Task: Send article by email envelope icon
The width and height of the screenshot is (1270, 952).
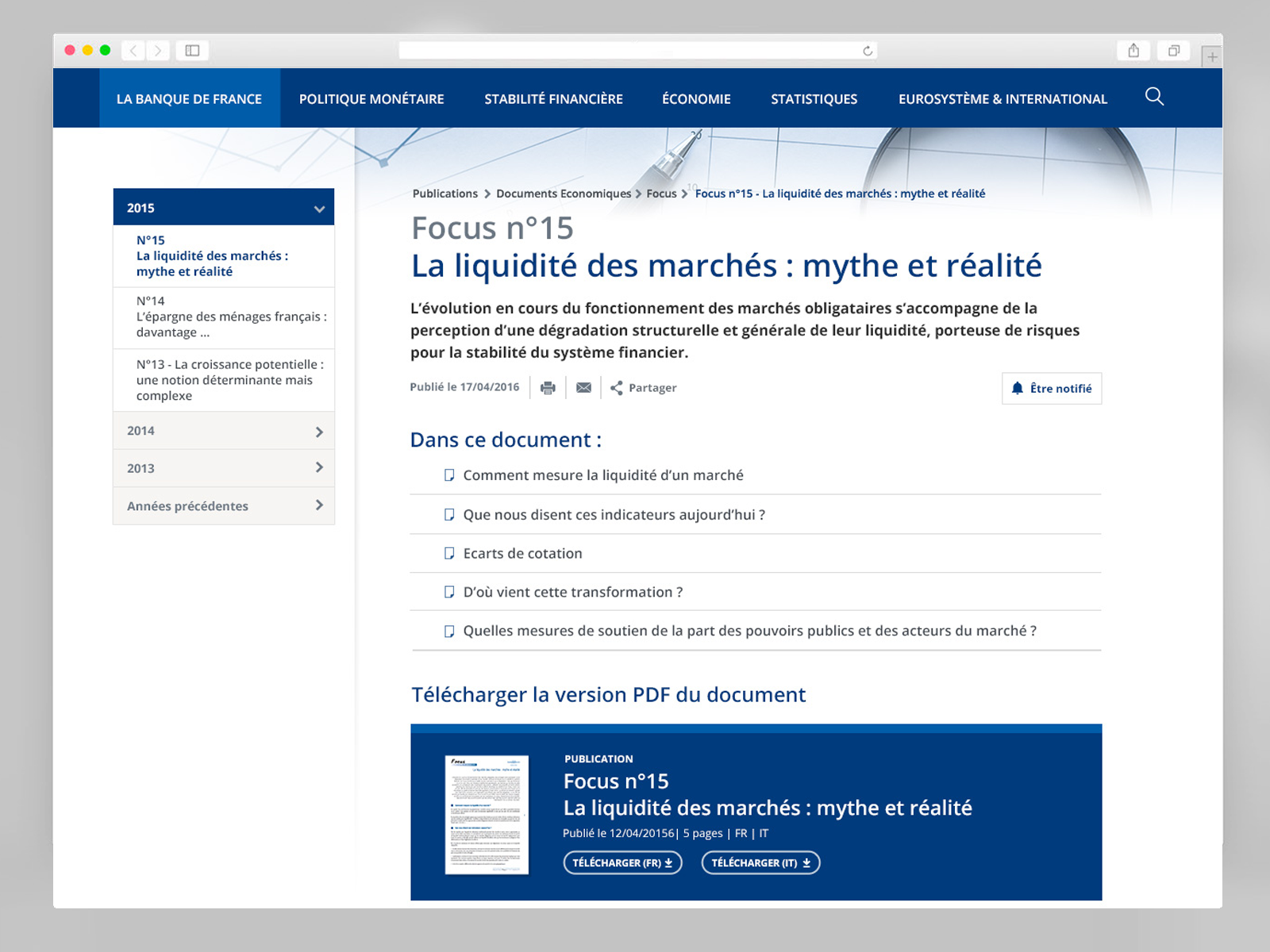Action: point(583,388)
